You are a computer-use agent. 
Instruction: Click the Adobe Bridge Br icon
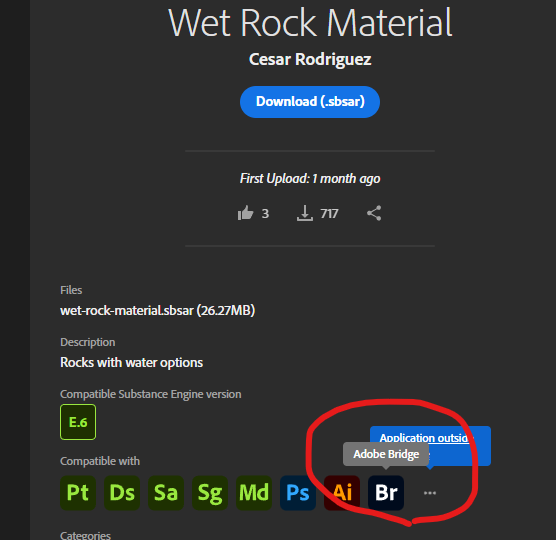[386, 493]
